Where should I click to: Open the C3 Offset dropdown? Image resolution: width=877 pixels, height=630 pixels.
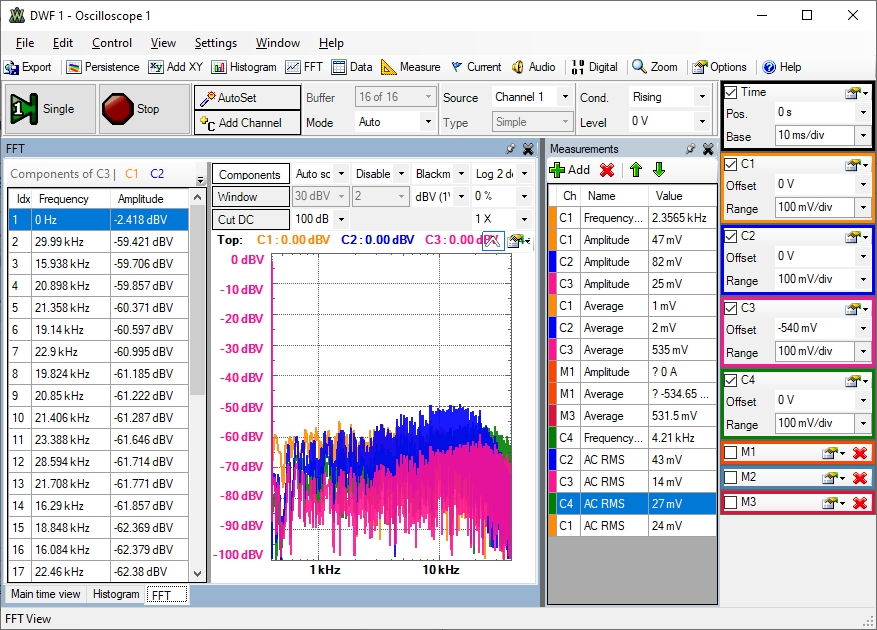click(x=862, y=329)
